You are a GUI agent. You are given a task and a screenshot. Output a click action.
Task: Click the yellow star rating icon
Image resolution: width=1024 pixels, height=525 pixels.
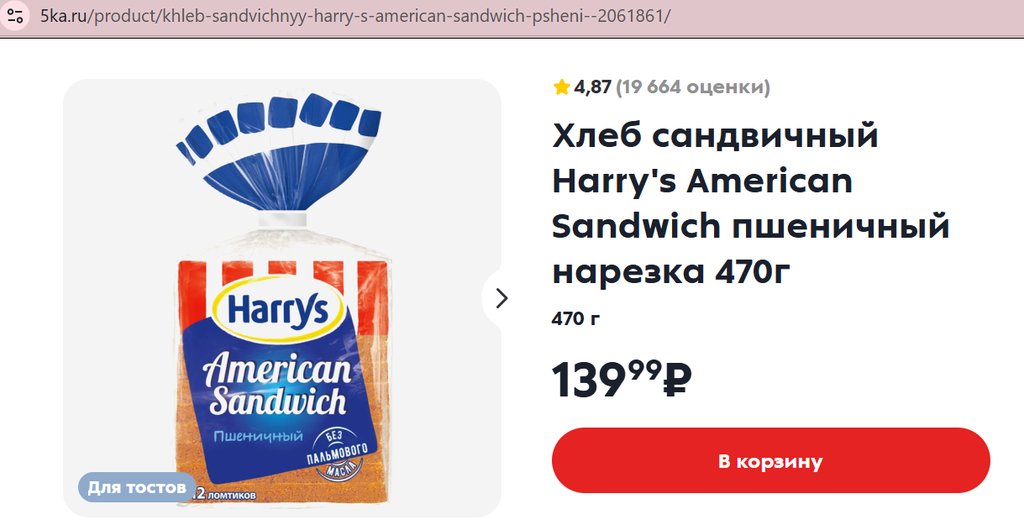pos(562,87)
